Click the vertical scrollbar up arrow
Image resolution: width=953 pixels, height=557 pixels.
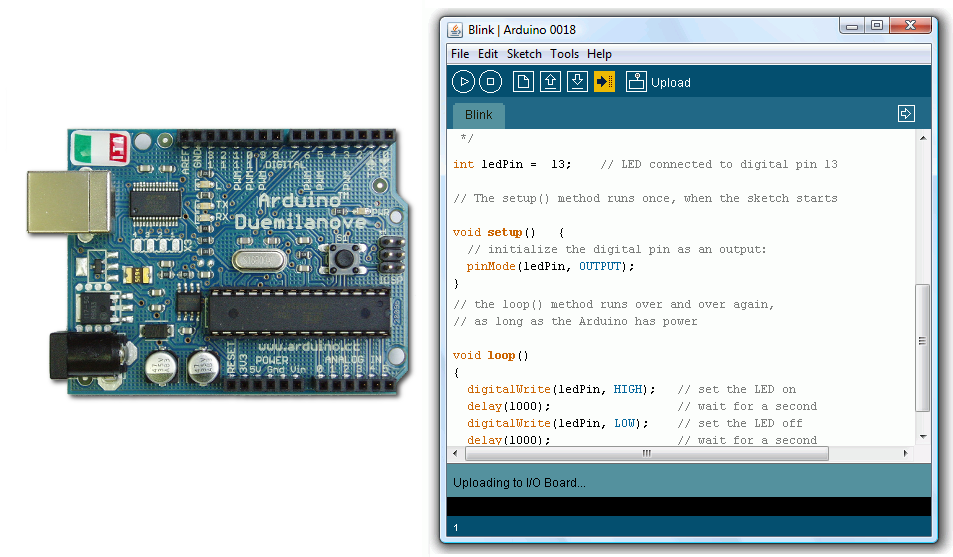coord(923,138)
